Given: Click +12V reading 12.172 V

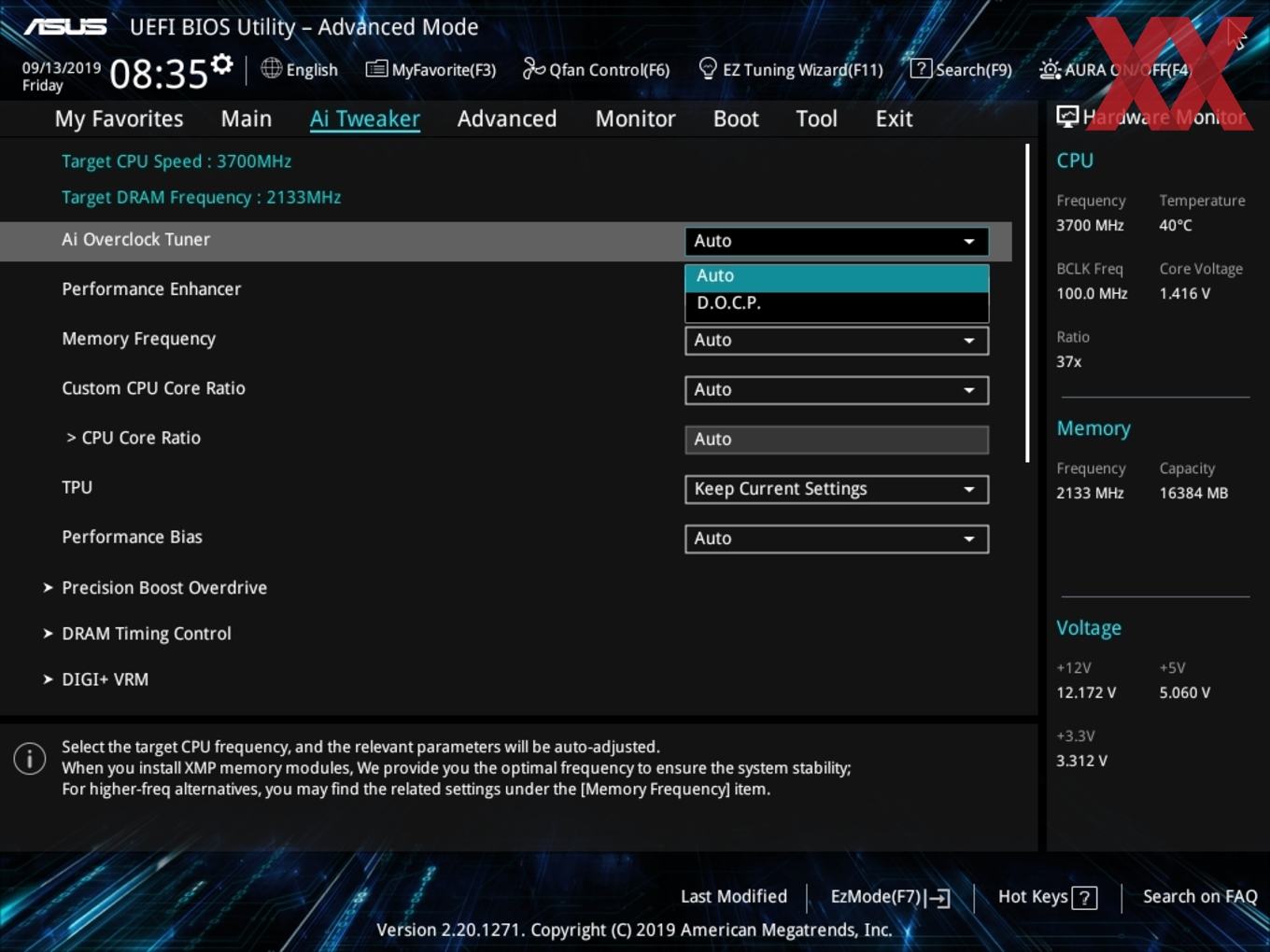Looking at the screenshot, I should 1086,693.
